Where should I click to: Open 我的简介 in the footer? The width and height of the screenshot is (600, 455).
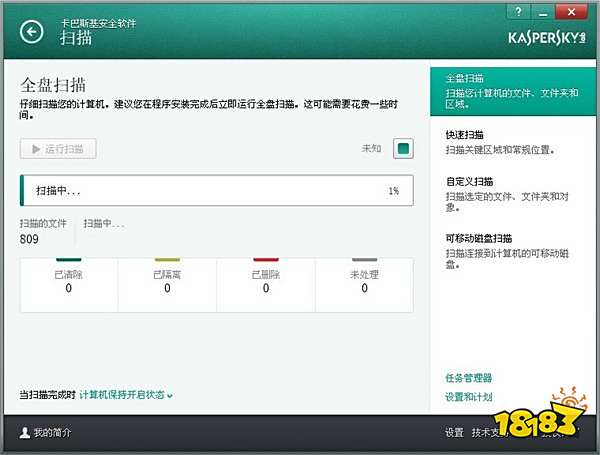click(52, 433)
